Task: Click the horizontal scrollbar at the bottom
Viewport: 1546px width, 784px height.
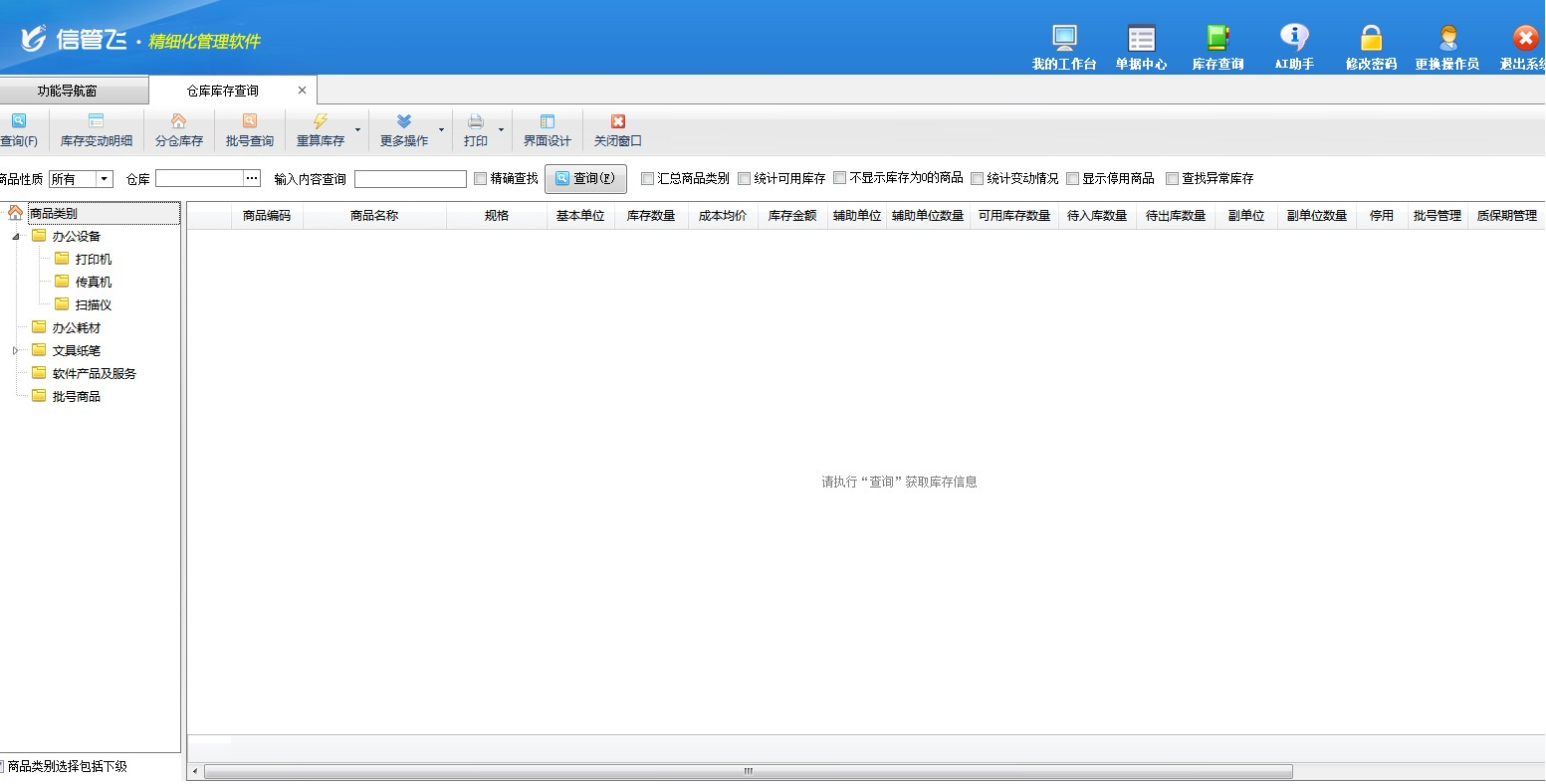Action: 747,772
